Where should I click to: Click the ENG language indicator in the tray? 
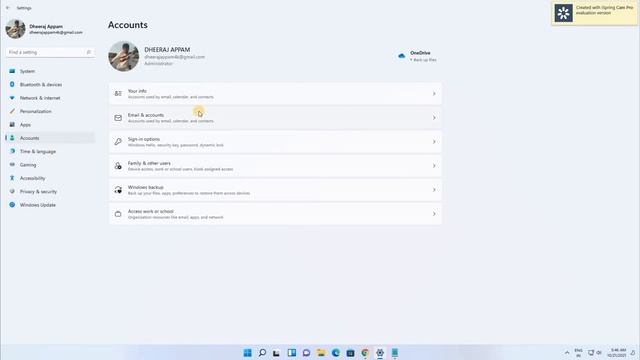tap(578, 353)
